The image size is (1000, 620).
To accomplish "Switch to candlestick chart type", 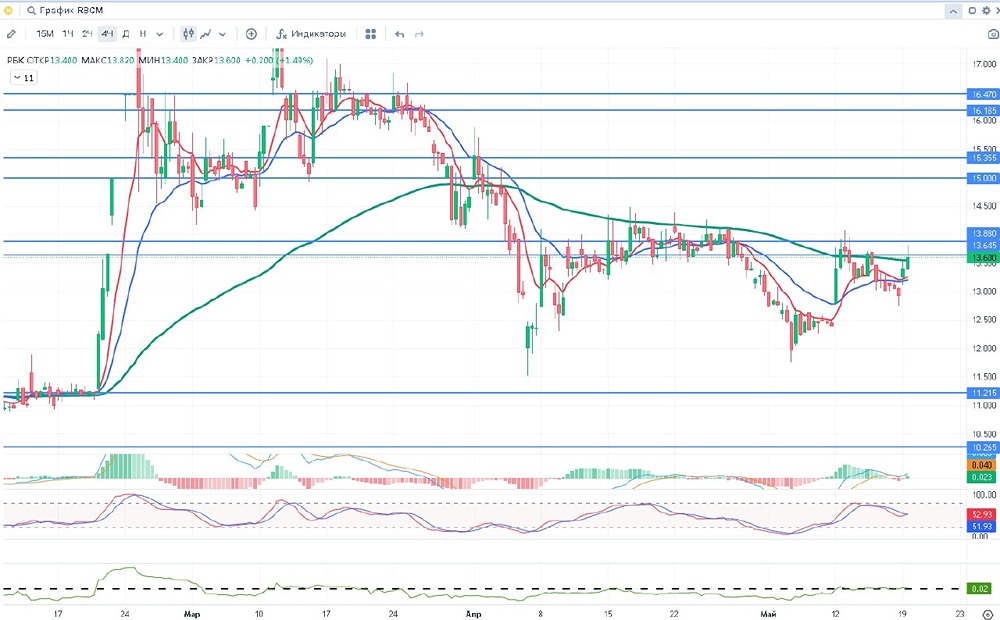I will click(x=188, y=34).
